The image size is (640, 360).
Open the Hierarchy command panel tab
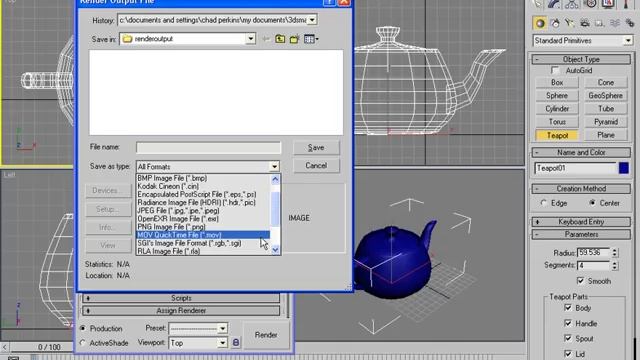pos(572,4)
